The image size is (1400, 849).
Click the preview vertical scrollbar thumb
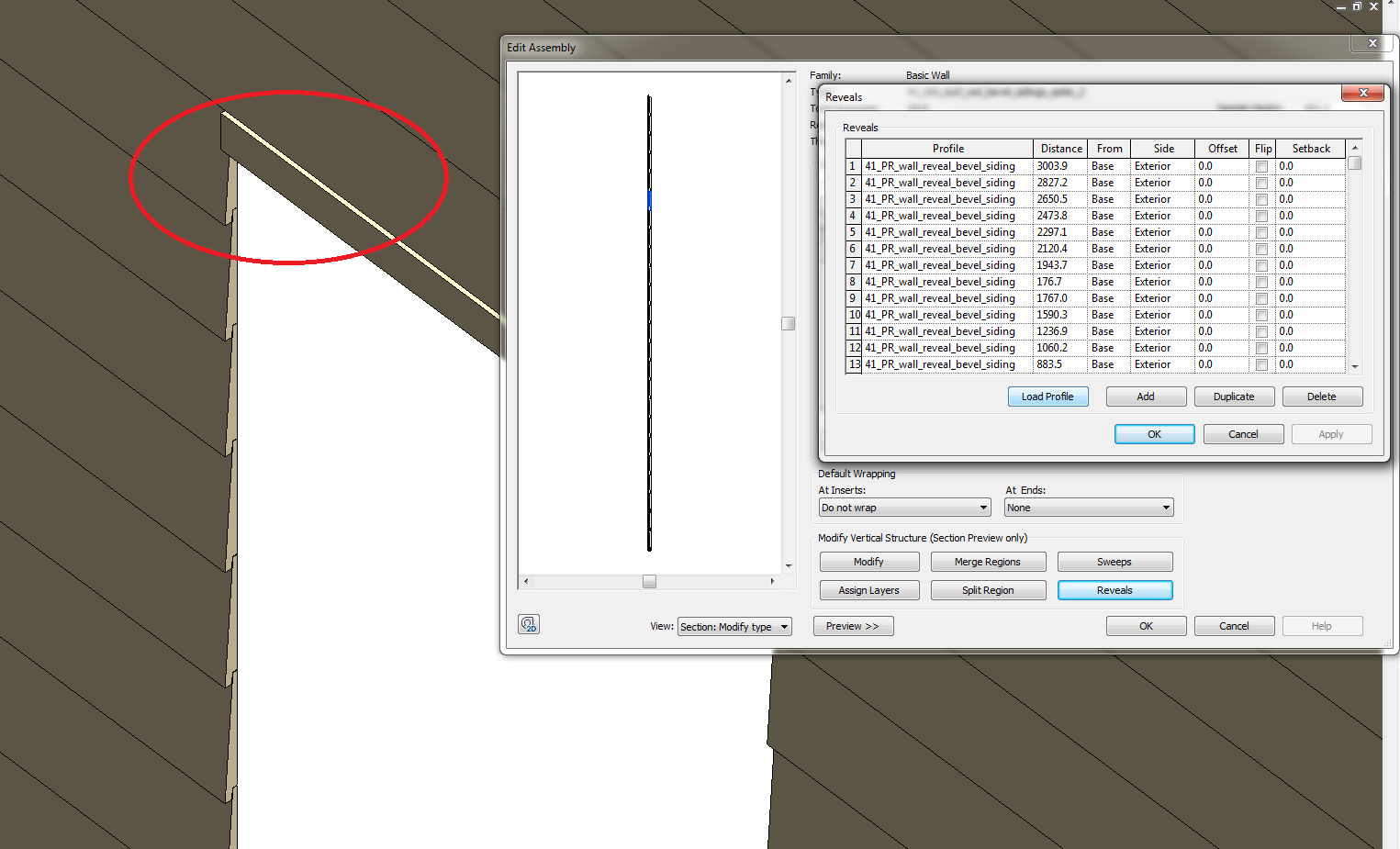(x=788, y=323)
